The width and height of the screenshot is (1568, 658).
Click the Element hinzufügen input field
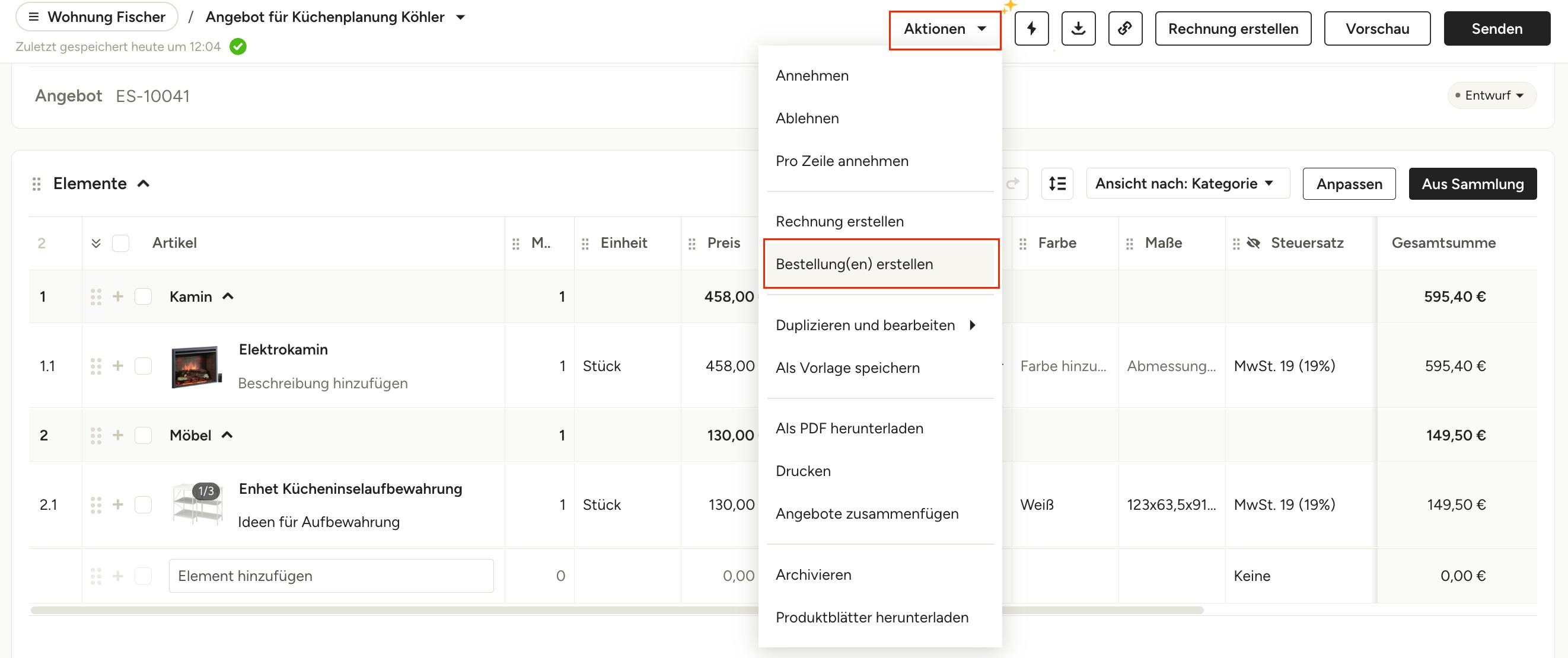[331, 576]
